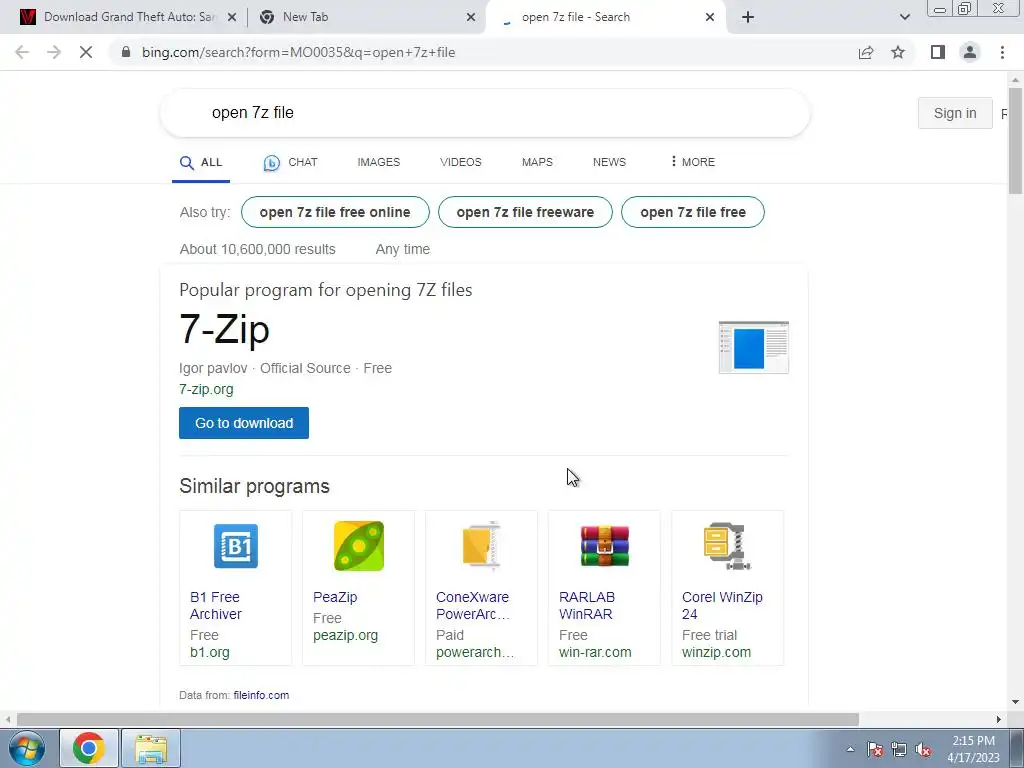This screenshot has height=768, width=1024.
Task: Close the New Tab tab
Action: (471, 18)
